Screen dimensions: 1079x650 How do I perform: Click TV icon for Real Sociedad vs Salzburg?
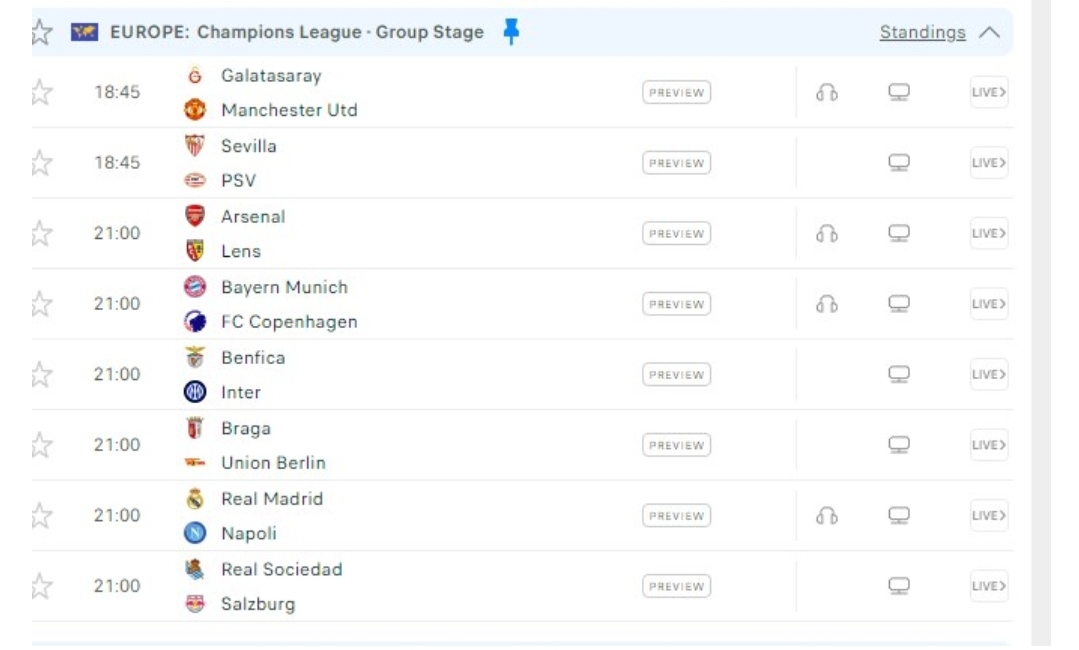[899, 587]
